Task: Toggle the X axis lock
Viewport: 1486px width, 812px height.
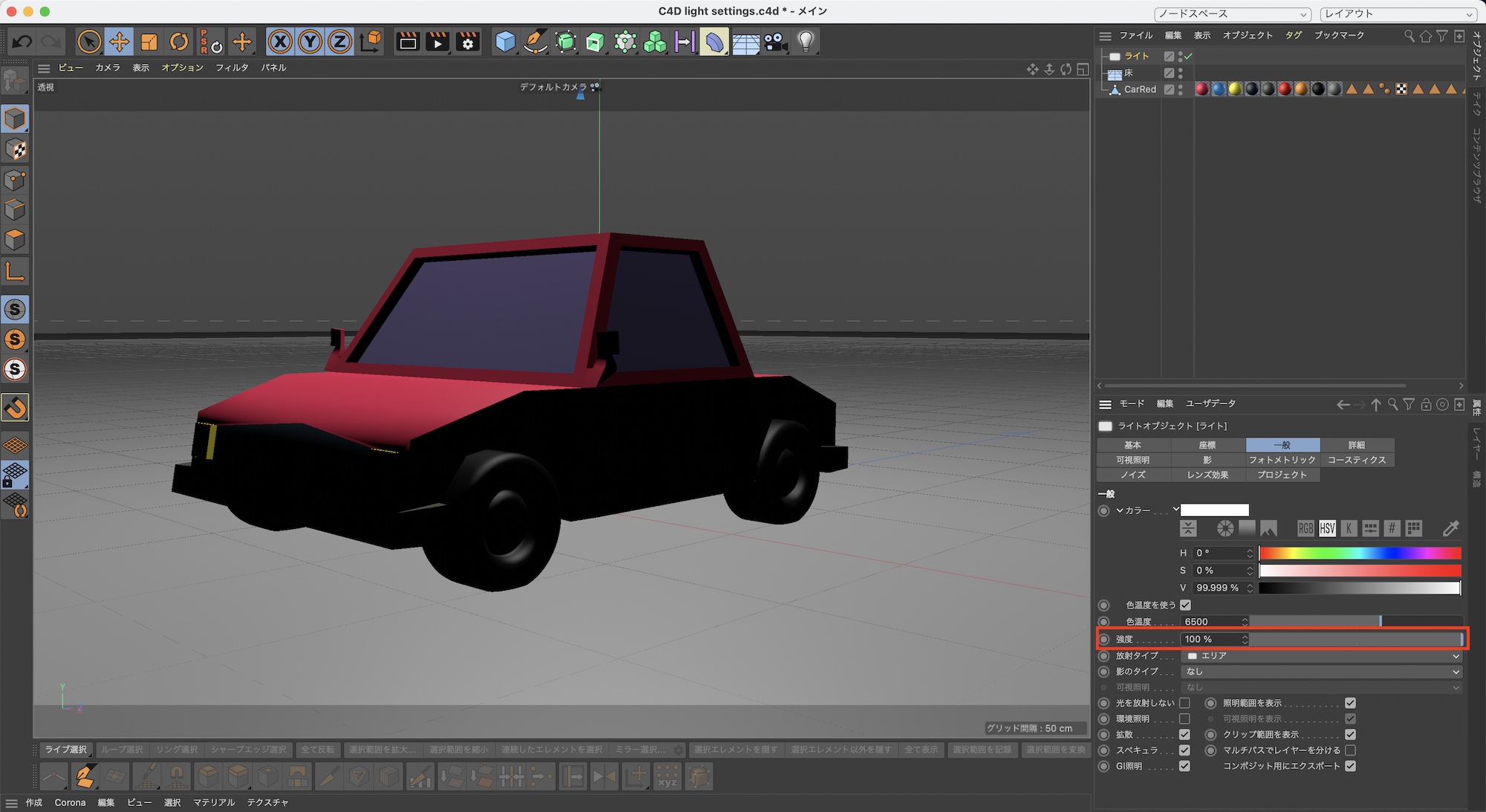Action: pos(280,42)
